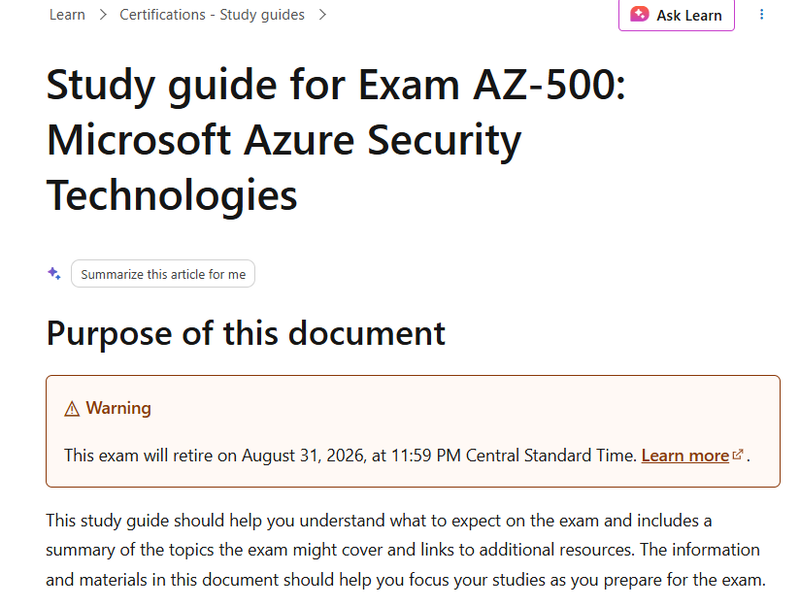Screen dimensions: 800x613
Task: Click the warning triangle icon
Action: click(x=72, y=409)
